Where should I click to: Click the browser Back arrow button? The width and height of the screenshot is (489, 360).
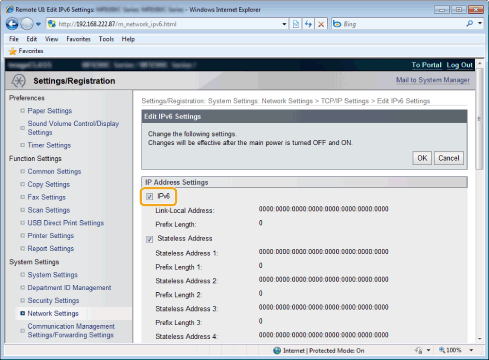pos(12,24)
